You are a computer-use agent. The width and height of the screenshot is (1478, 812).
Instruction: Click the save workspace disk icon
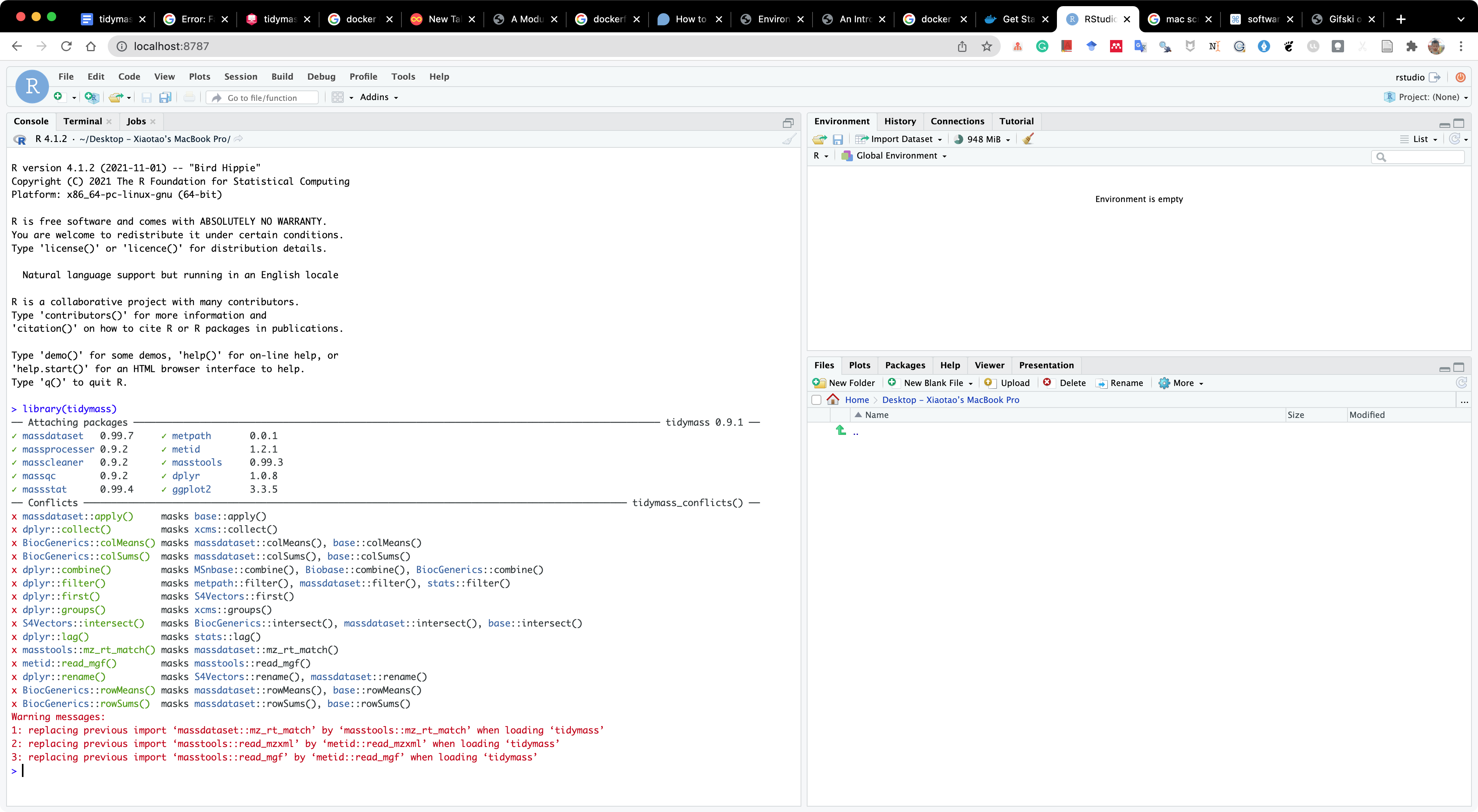(x=838, y=139)
